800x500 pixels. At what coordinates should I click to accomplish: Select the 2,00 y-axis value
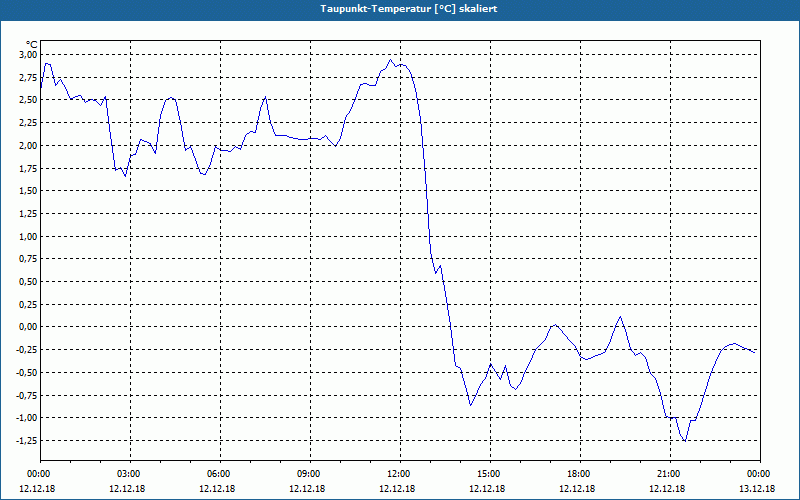[29, 145]
